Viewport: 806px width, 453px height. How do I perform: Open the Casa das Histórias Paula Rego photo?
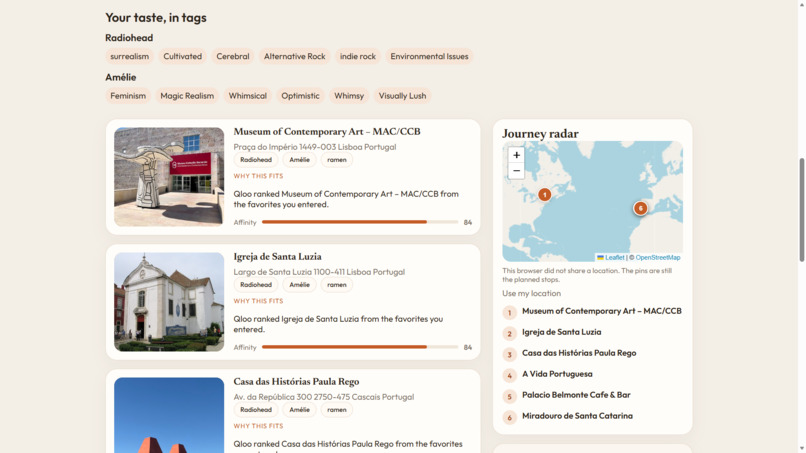tap(169, 415)
